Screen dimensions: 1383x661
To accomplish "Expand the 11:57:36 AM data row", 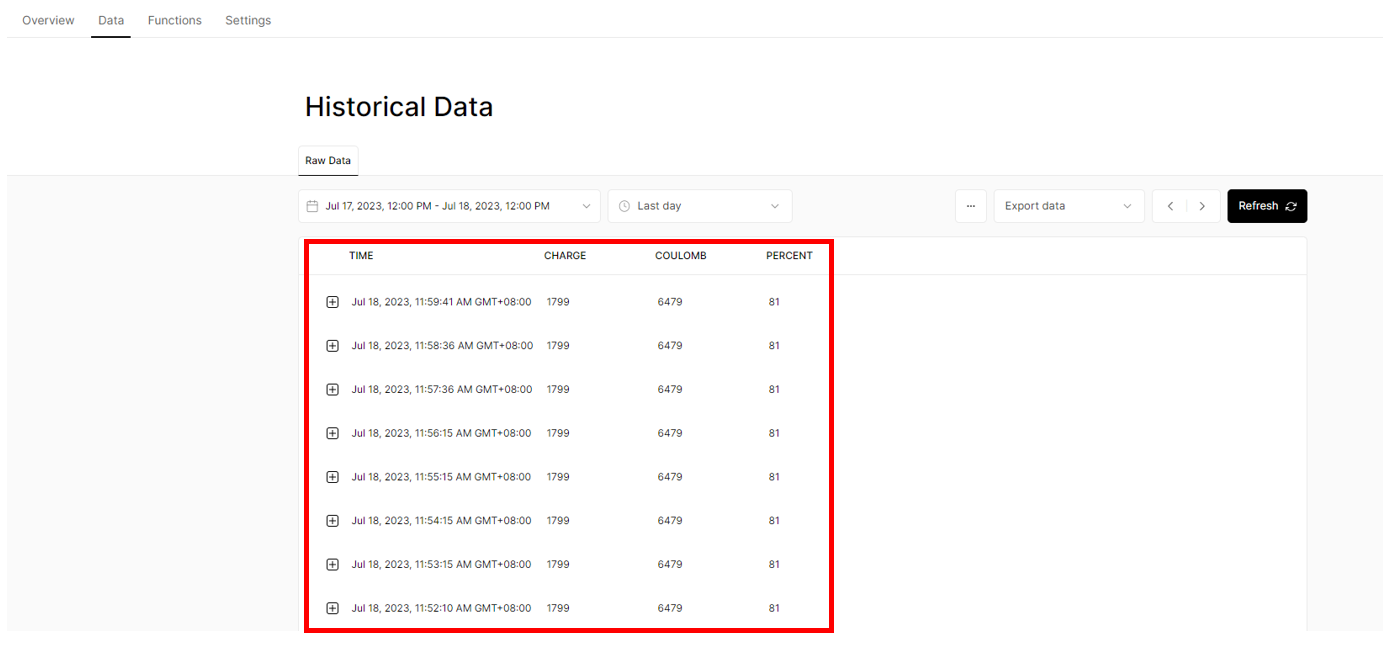I will 333,389.
